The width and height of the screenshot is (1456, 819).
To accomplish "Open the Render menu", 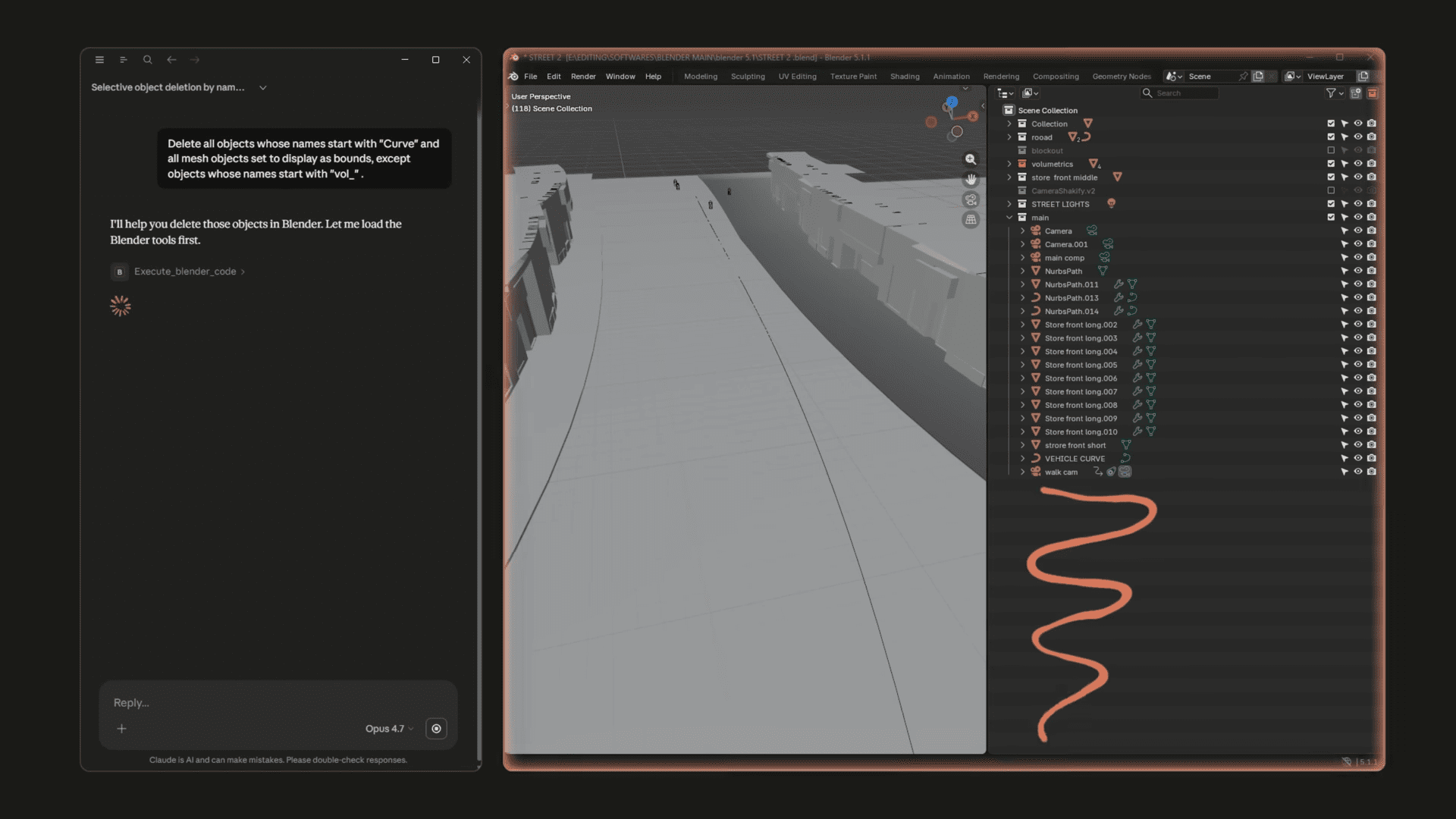I will (x=583, y=77).
